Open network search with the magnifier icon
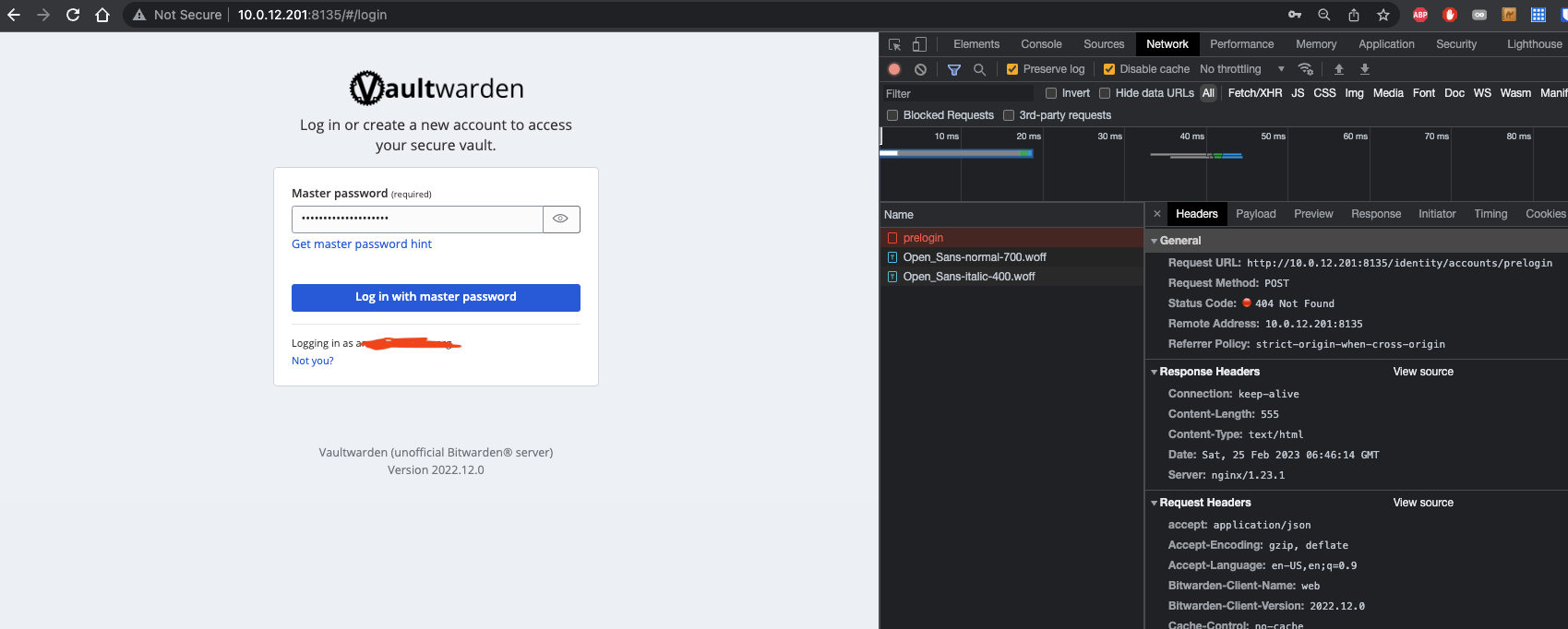The width and height of the screenshot is (1568, 629). [980, 69]
